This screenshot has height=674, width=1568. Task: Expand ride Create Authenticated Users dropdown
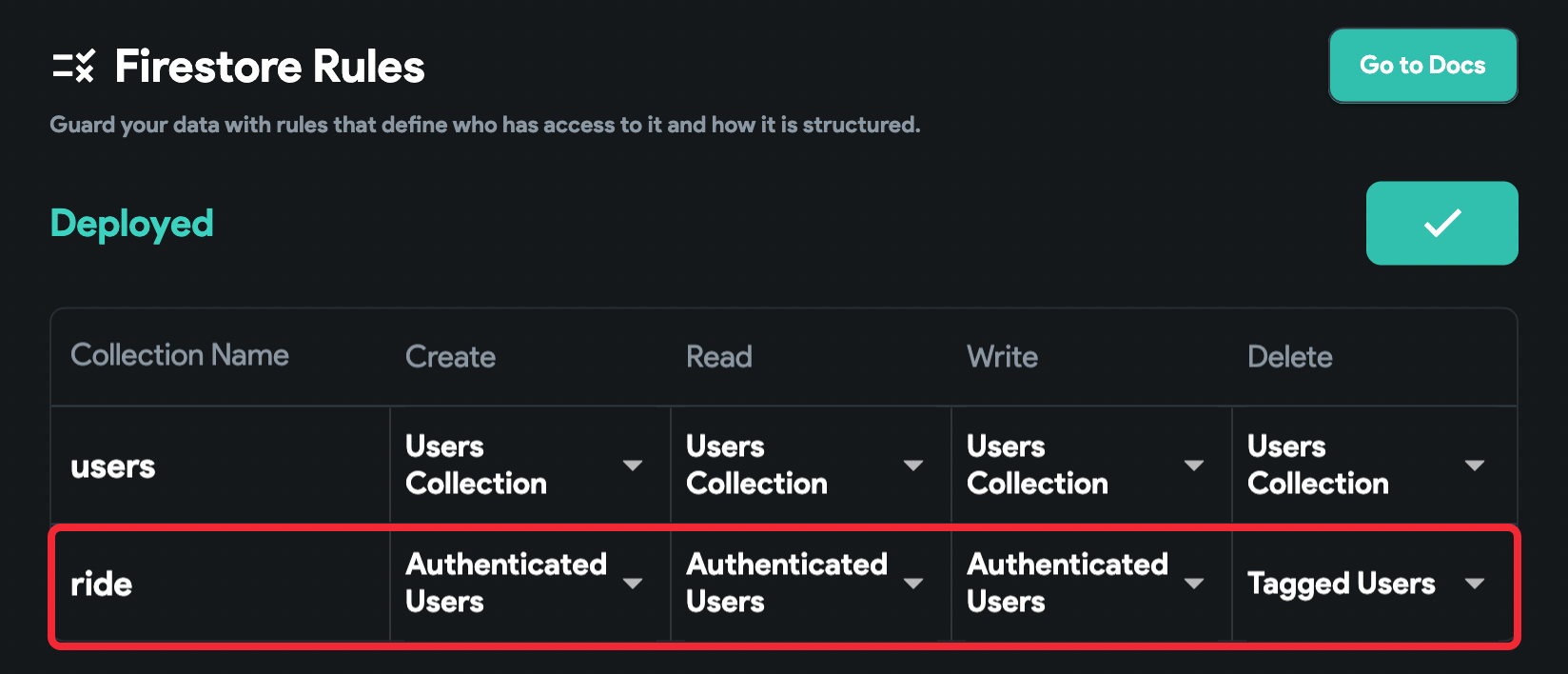pos(530,583)
